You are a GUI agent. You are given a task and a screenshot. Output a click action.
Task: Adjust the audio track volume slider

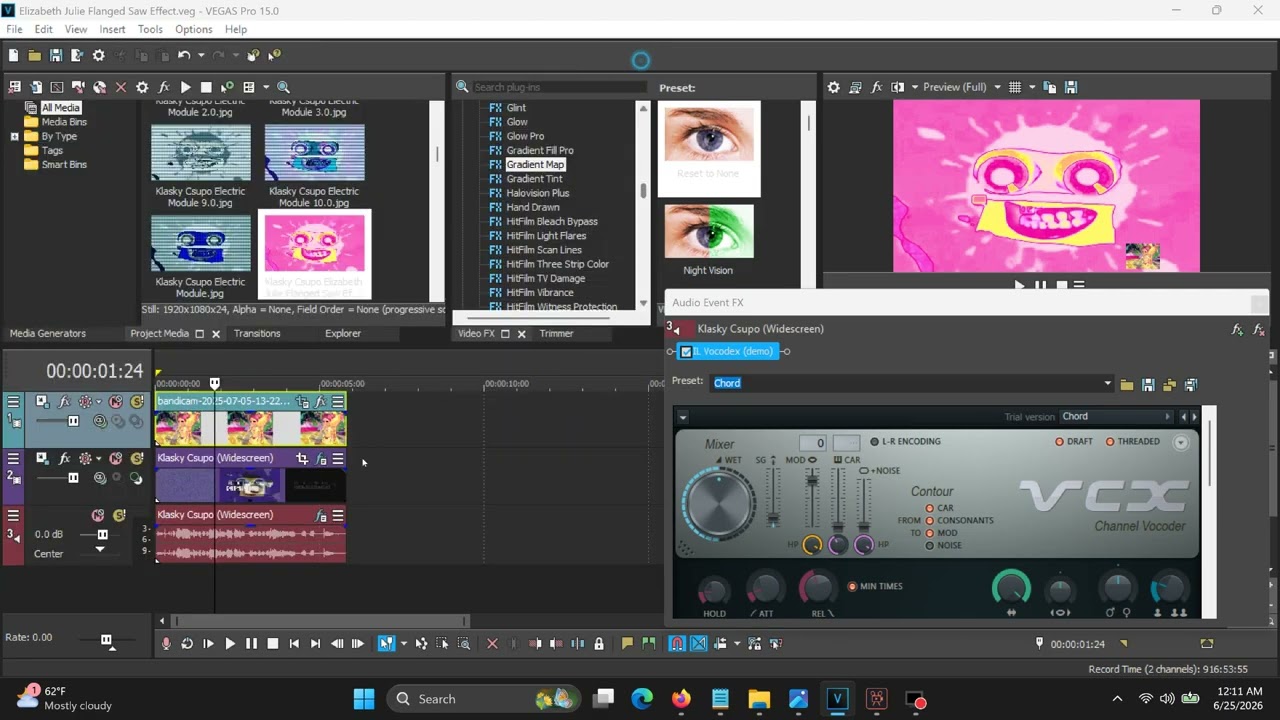click(x=102, y=535)
